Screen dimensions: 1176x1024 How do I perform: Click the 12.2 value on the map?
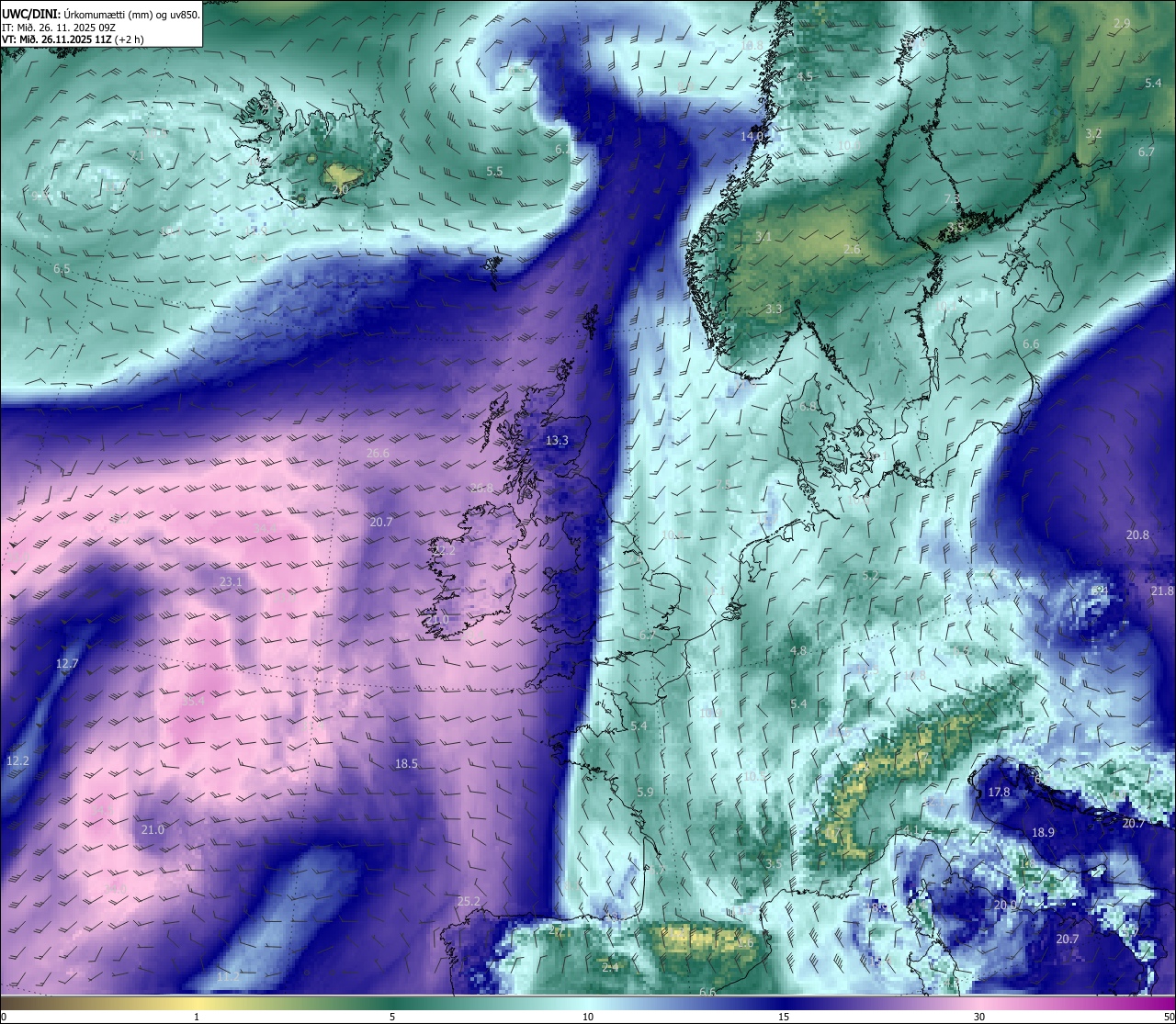pyautogui.click(x=17, y=760)
